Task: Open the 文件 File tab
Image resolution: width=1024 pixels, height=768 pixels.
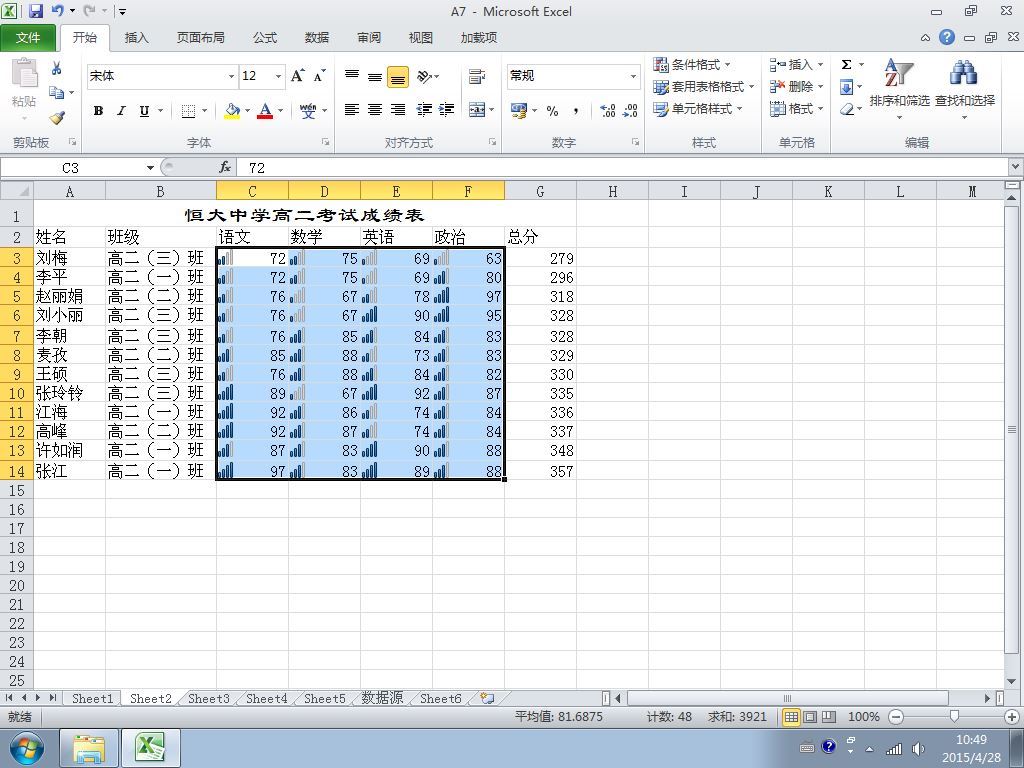Action: click(x=27, y=38)
